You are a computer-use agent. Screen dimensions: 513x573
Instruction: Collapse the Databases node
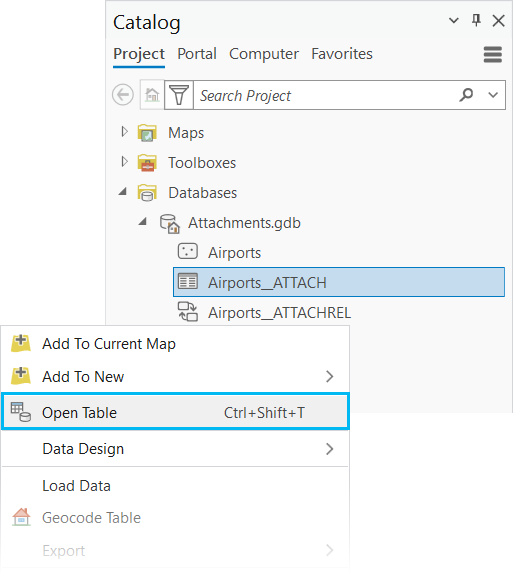coord(123,191)
